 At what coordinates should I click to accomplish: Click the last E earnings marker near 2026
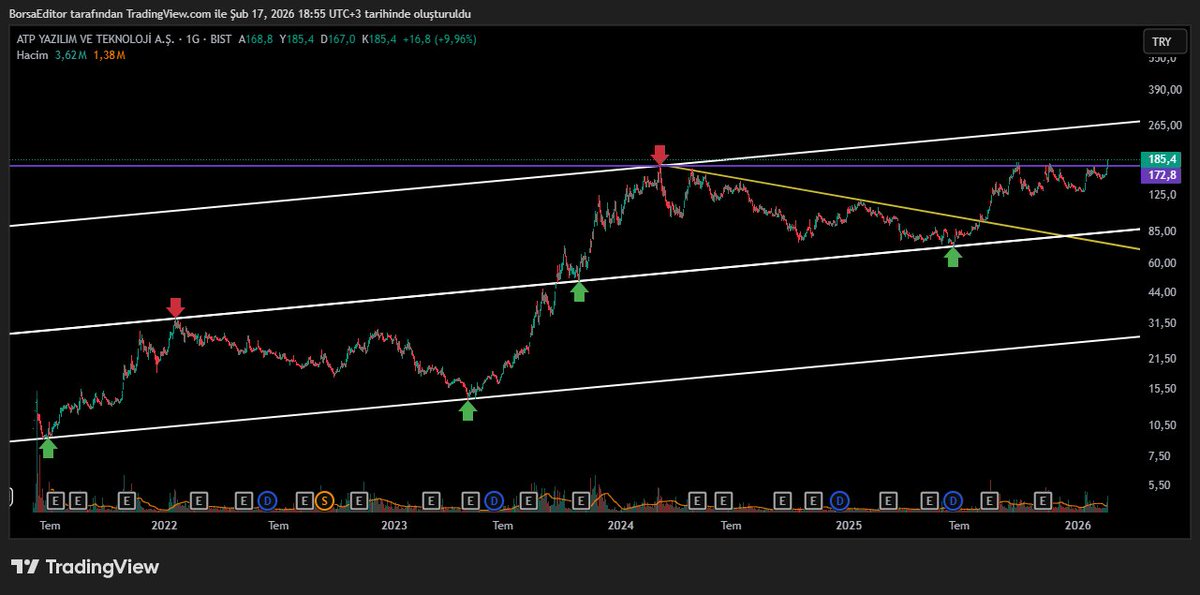point(1043,499)
